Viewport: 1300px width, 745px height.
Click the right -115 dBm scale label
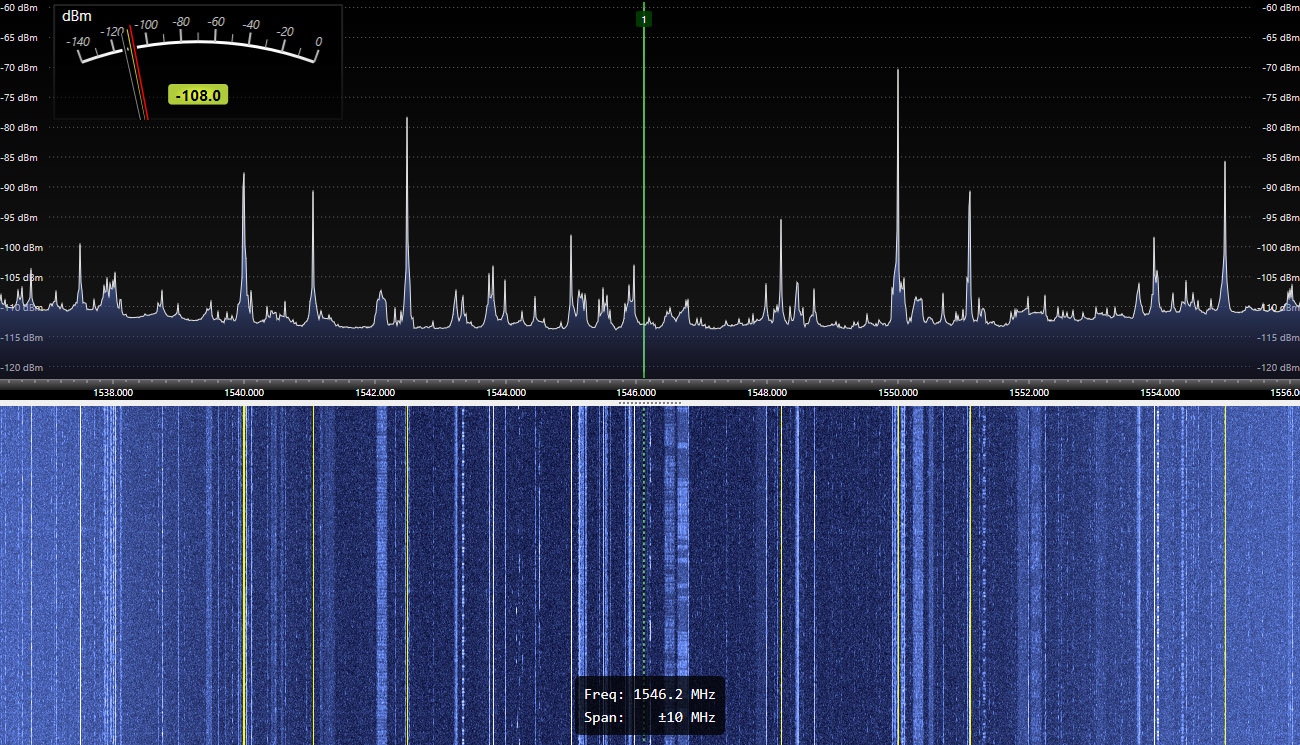pyautogui.click(x=1277, y=337)
